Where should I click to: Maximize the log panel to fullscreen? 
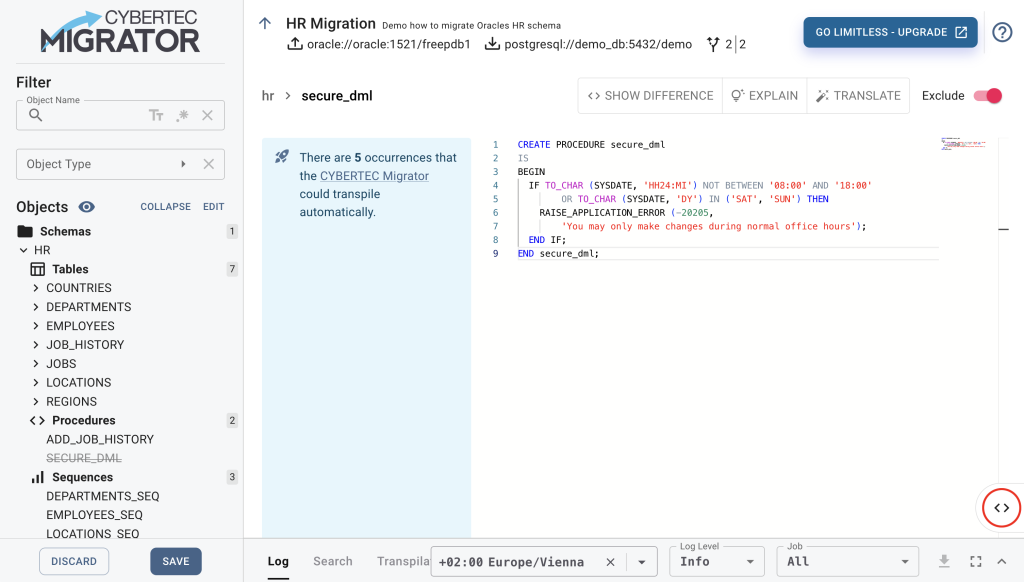pyautogui.click(x=976, y=561)
